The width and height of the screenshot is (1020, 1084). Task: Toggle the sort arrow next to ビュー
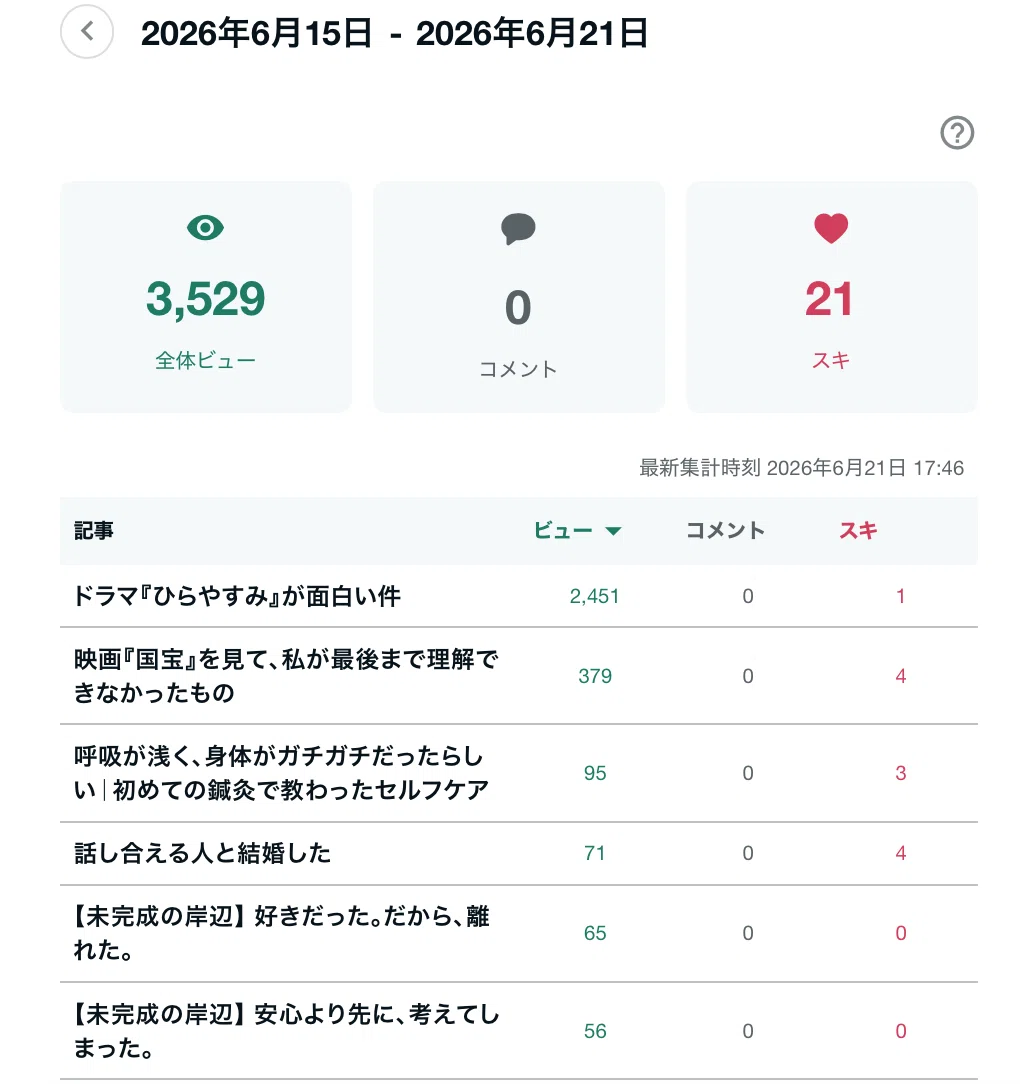coord(613,531)
